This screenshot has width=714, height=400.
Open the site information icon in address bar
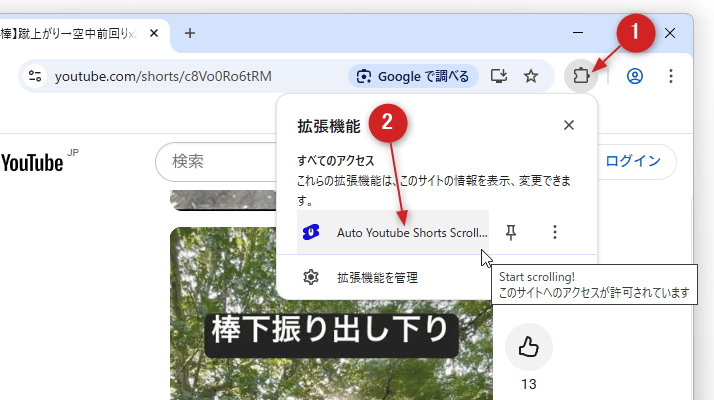pos(35,76)
